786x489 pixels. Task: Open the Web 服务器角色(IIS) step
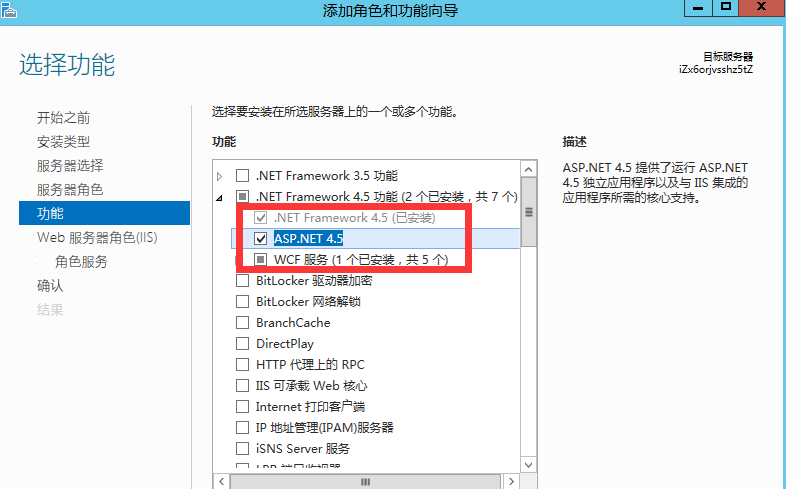pyautogui.click(x=97, y=237)
